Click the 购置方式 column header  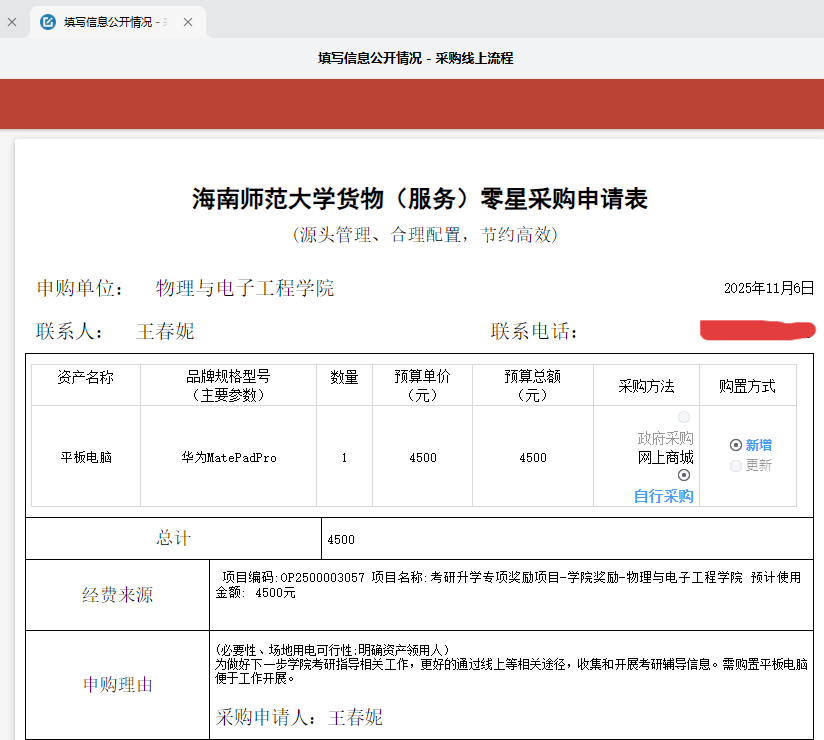pyautogui.click(x=747, y=386)
